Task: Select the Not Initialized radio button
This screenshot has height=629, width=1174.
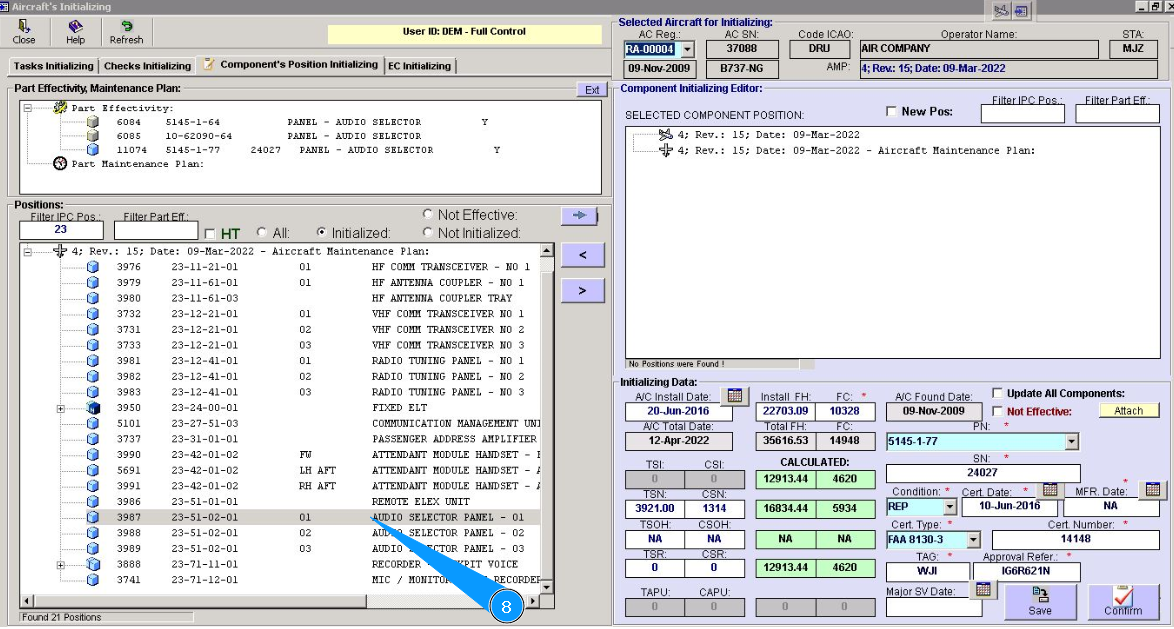Action: [x=428, y=233]
